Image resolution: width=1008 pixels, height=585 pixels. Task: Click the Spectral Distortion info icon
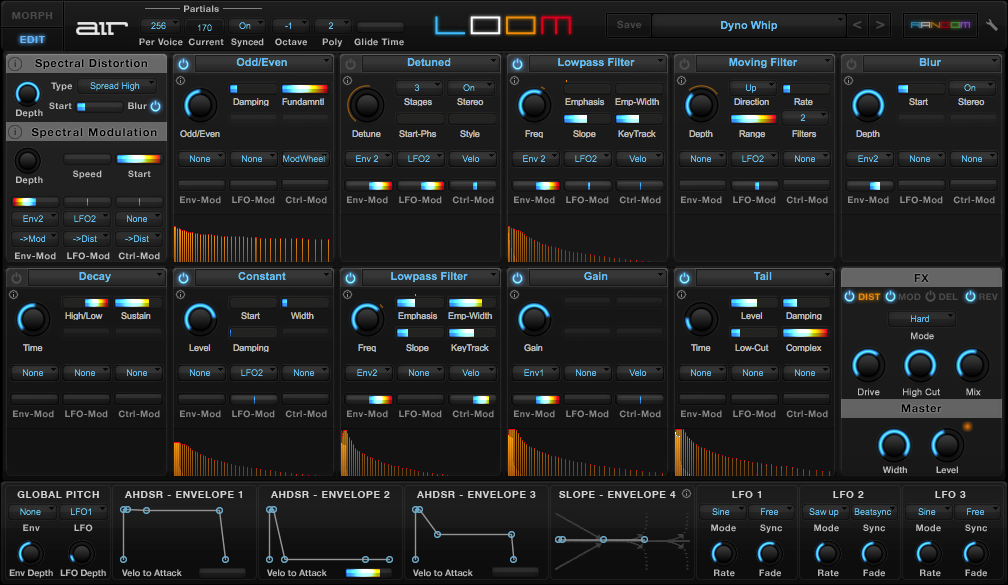(x=16, y=64)
